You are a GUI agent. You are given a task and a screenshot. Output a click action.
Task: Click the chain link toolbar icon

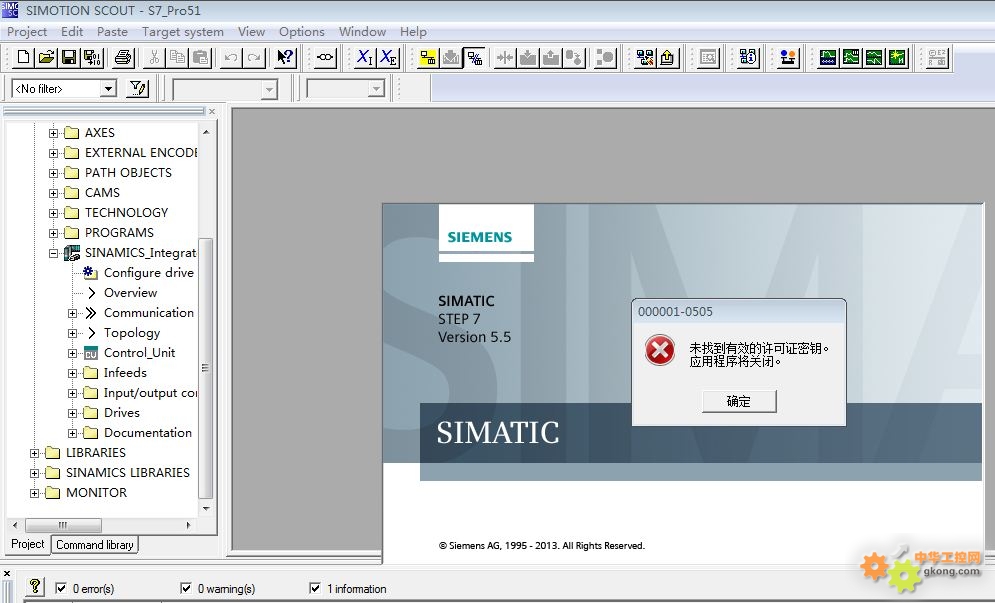pos(325,58)
